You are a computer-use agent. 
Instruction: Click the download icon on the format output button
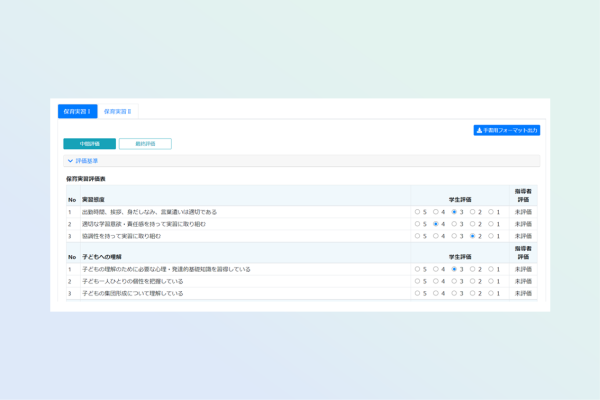click(x=480, y=130)
